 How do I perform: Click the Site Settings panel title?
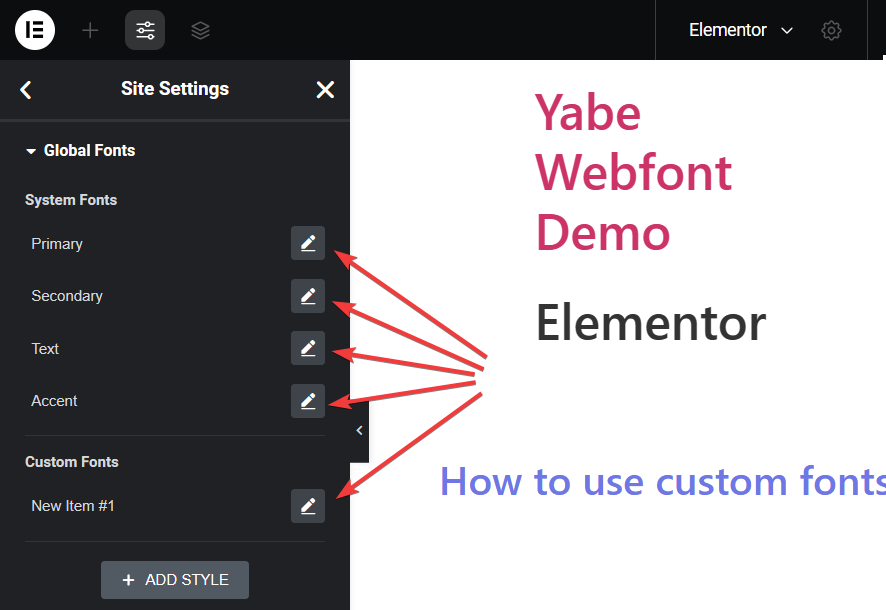coord(175,89)
